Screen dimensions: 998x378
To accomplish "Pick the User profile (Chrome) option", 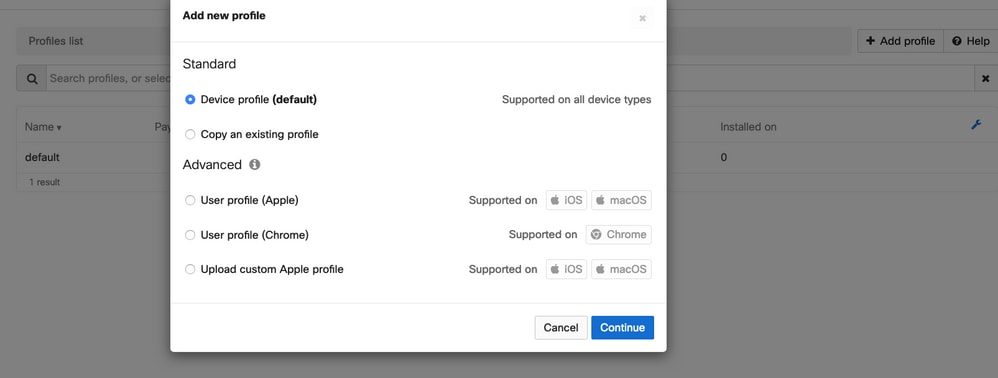I will (190, 235).
